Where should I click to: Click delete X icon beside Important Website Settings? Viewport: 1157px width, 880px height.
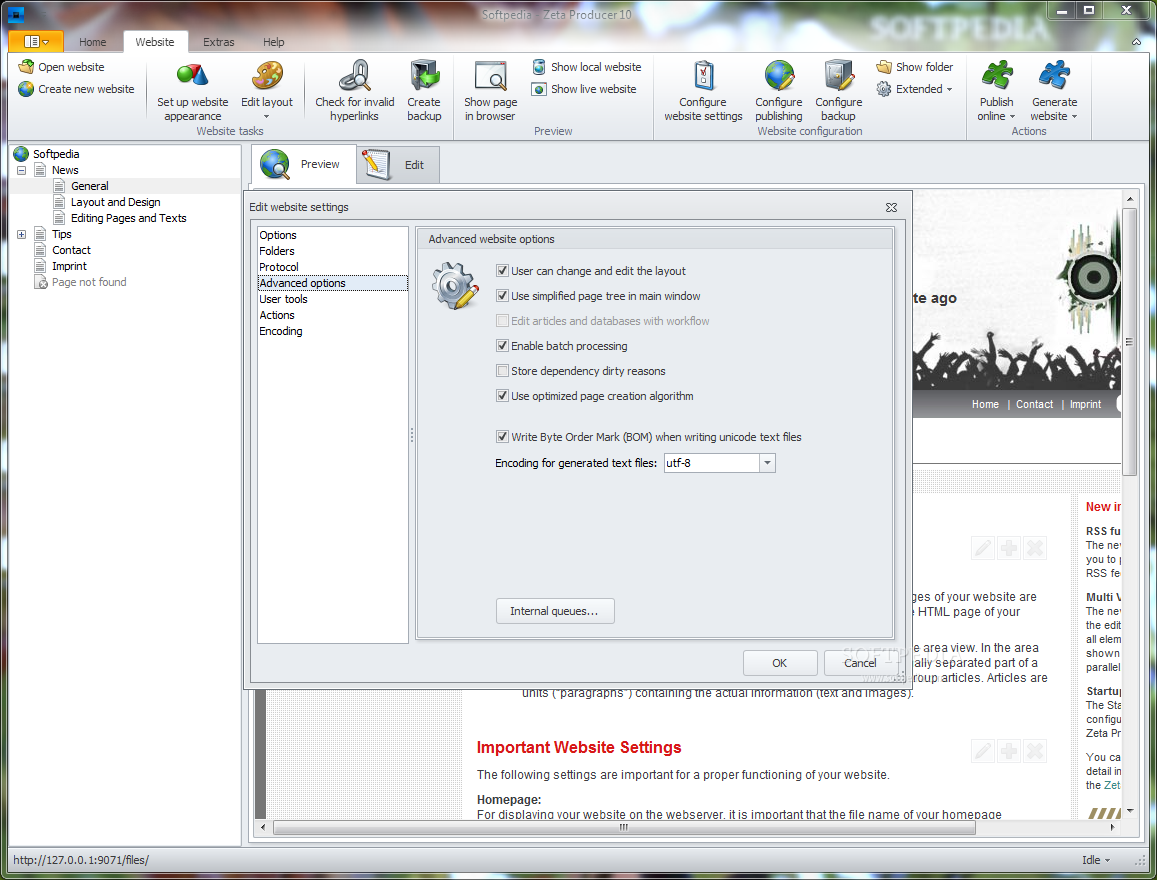[1035, 752]
